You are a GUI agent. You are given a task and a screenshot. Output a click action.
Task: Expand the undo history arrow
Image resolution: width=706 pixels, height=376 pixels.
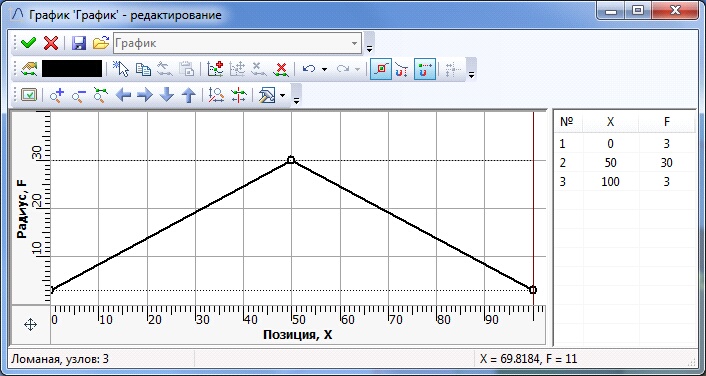click(x=324, y=70)
